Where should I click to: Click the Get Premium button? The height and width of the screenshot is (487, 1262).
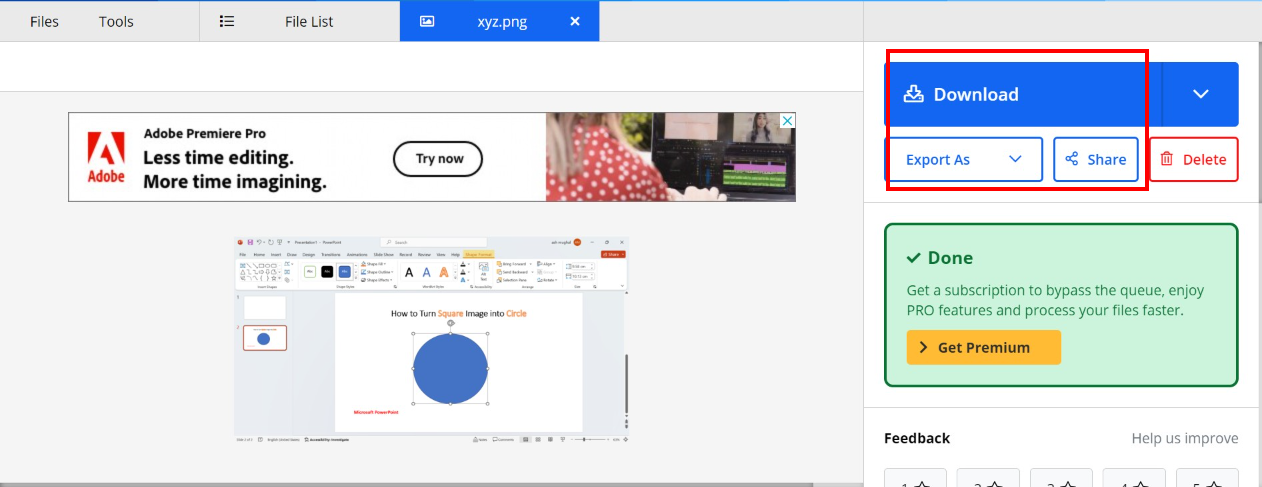984,347
